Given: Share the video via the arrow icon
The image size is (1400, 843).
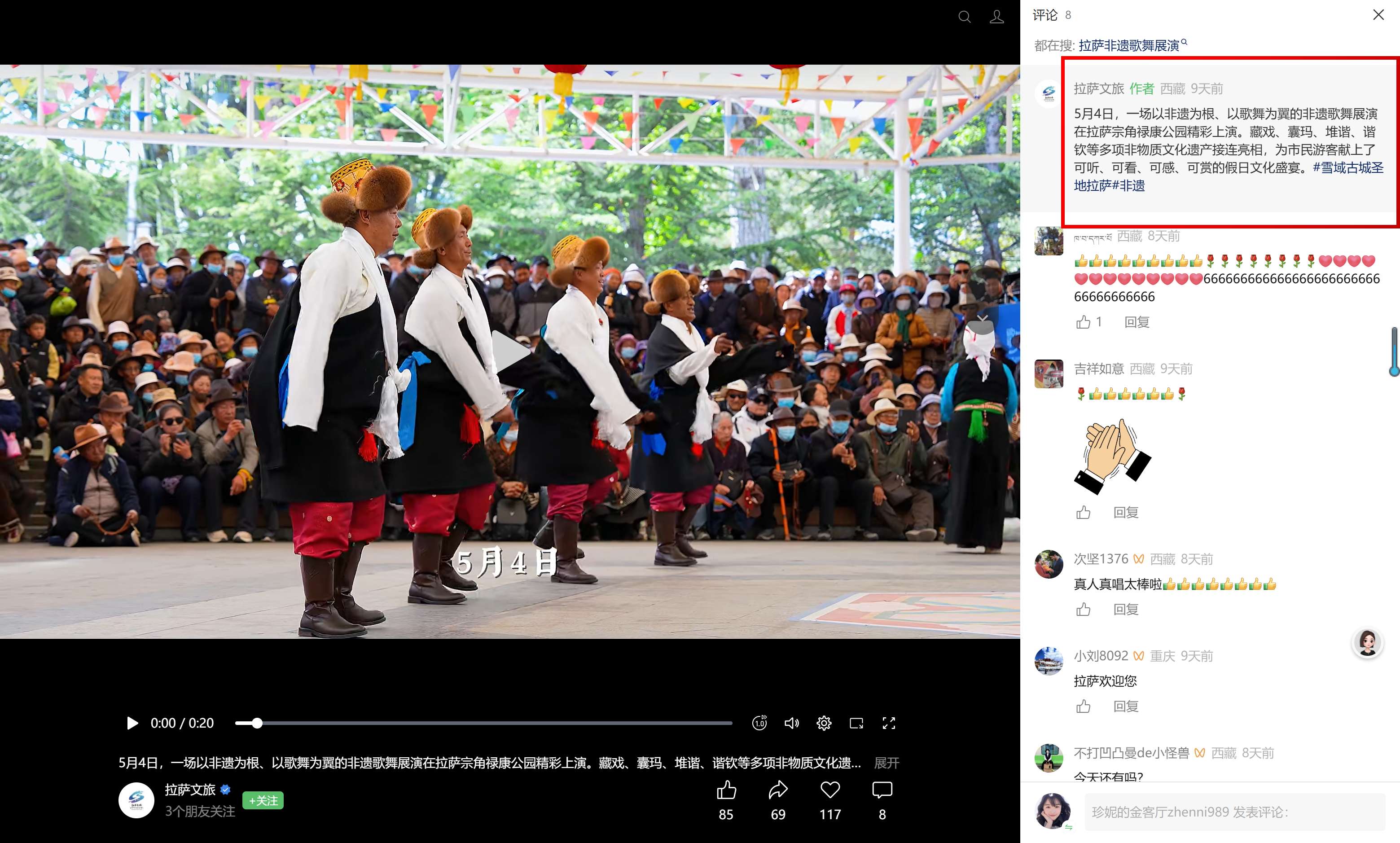Looking at the screenshot, I should coord(778,790).
